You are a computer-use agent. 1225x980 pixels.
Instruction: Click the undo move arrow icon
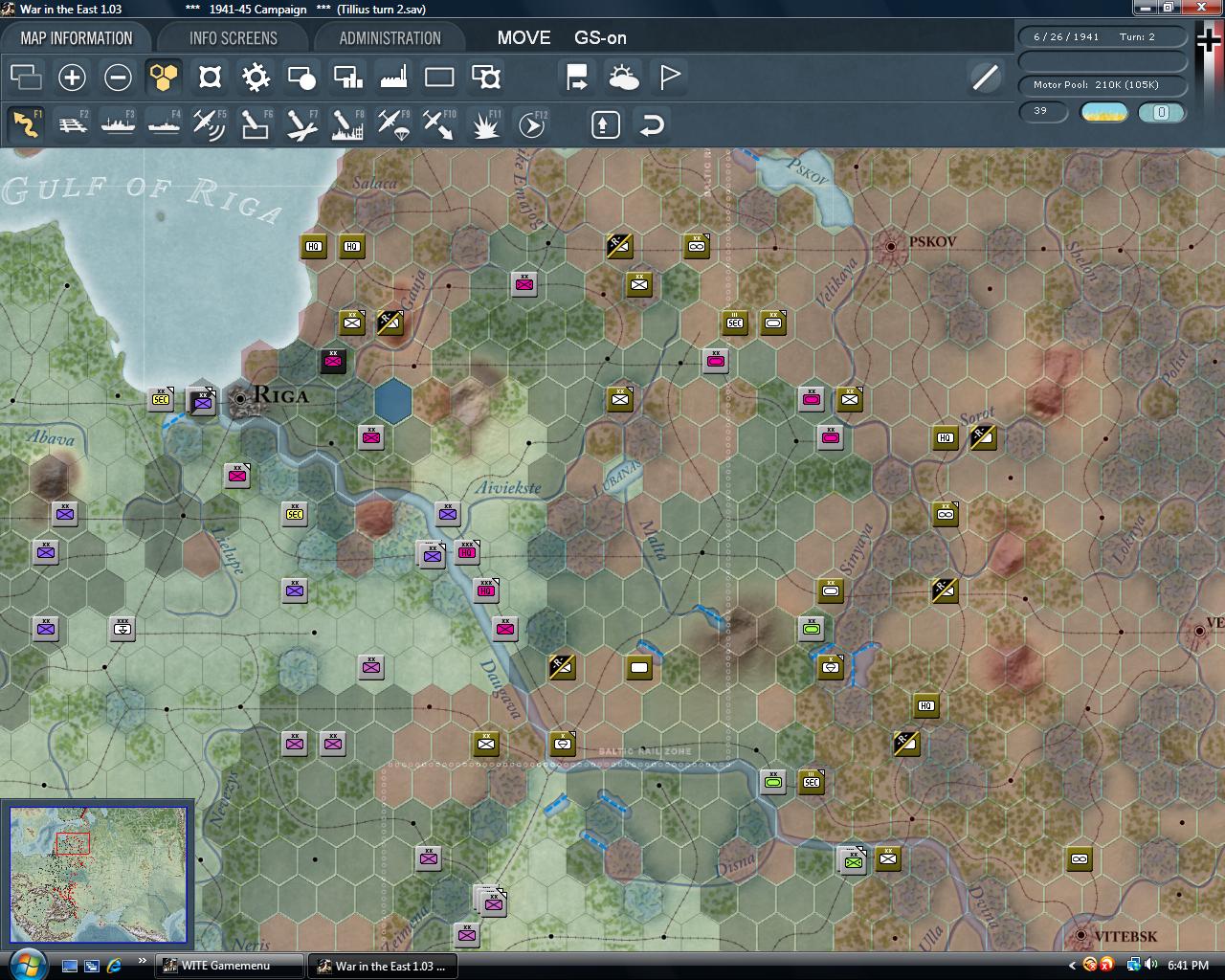point(652,124)
